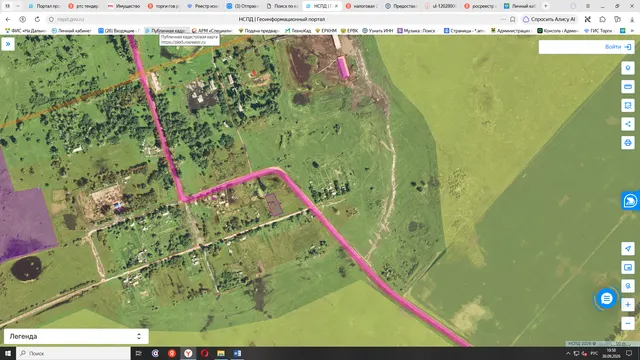Image resolution: width=640 pixels, height=360 pixels.
Task: Show hidden system tray icons
Action: [568, 353]
